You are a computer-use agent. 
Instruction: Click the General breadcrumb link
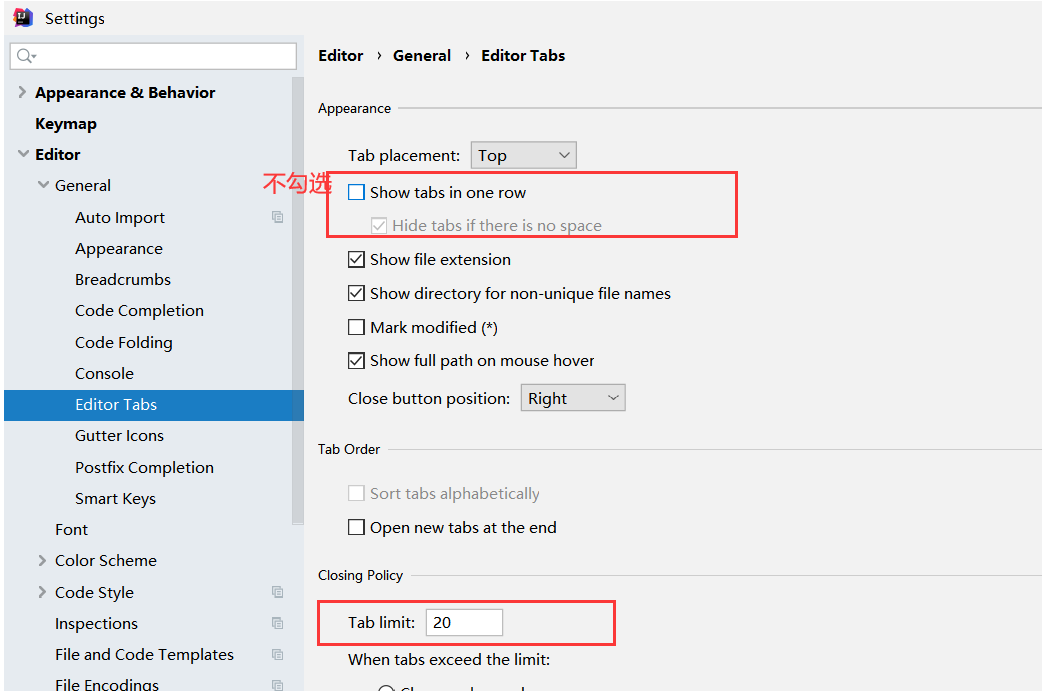(x=422, y=55)
